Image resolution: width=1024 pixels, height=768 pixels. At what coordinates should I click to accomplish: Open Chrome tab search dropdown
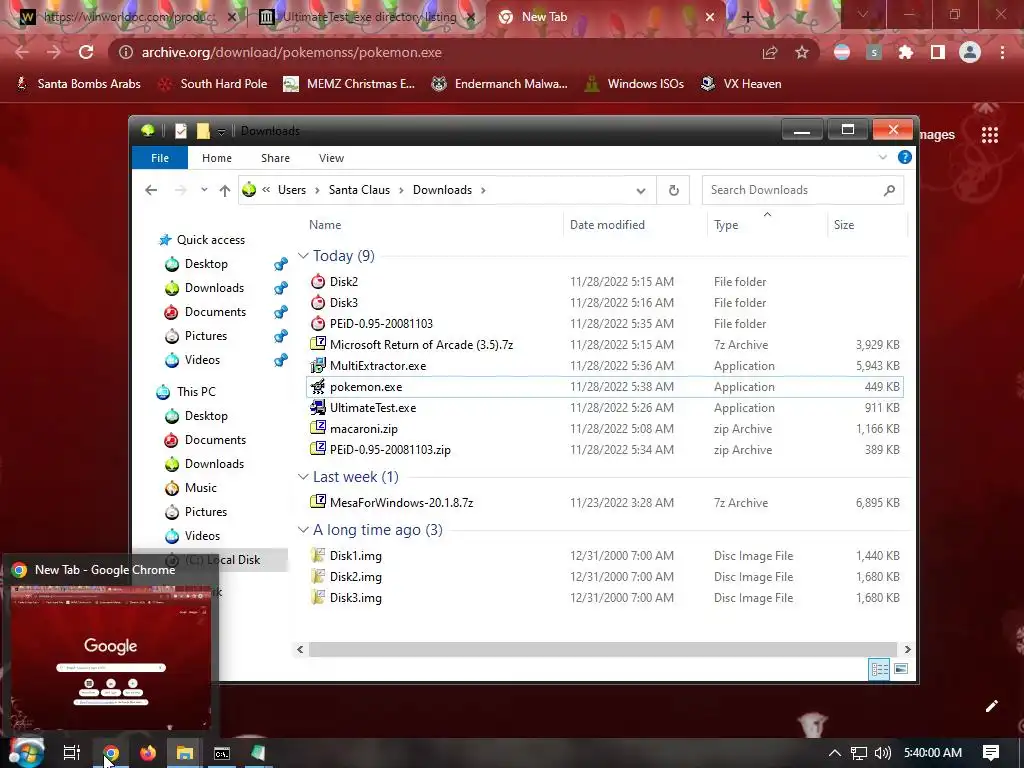[x=863, y=14]
